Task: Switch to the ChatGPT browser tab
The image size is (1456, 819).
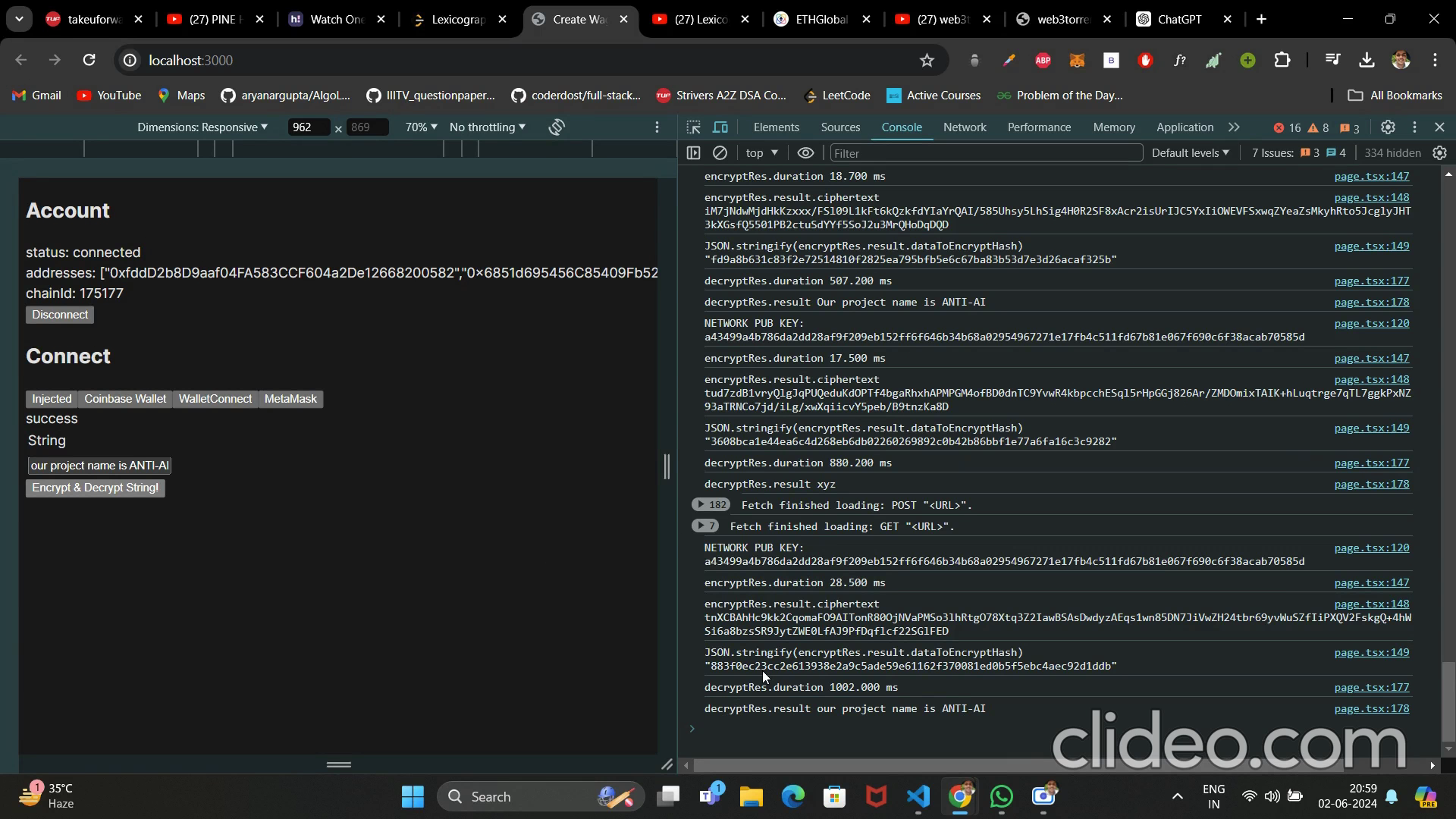Action: (1178, 19)
